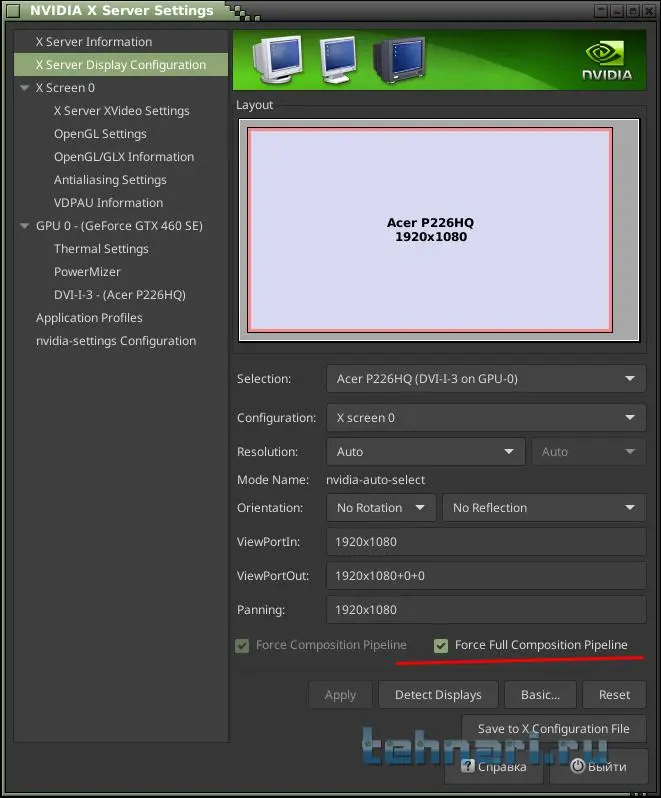Click Save to X Configuration File
This screenshot has height=798, width=661.
pyautogui.click(x=554, y=729)
